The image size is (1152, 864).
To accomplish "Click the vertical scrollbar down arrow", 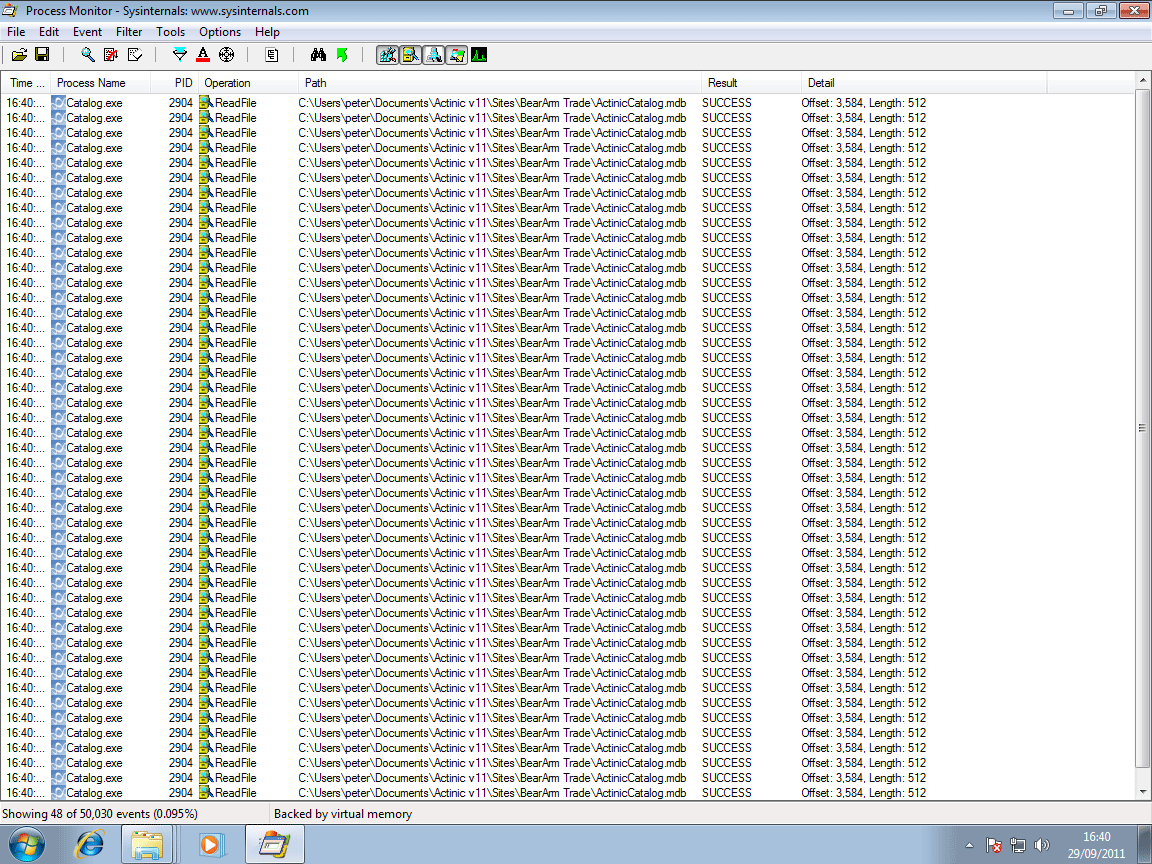I will [x=1143, y=793].
